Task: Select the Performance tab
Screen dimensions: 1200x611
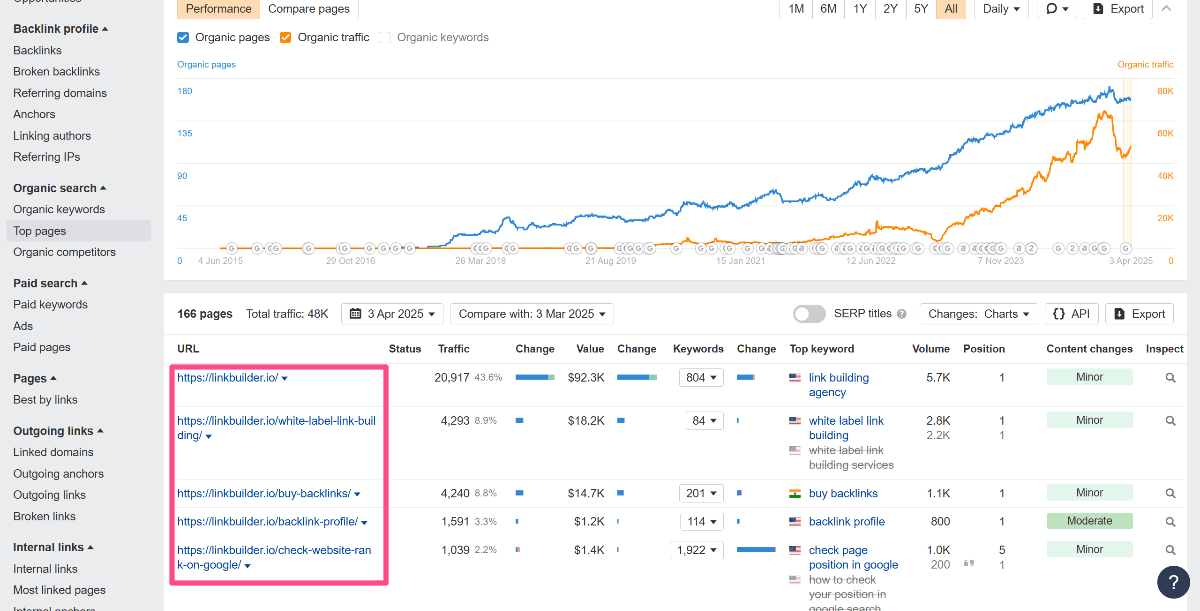Action: click(x=219, y=9)
